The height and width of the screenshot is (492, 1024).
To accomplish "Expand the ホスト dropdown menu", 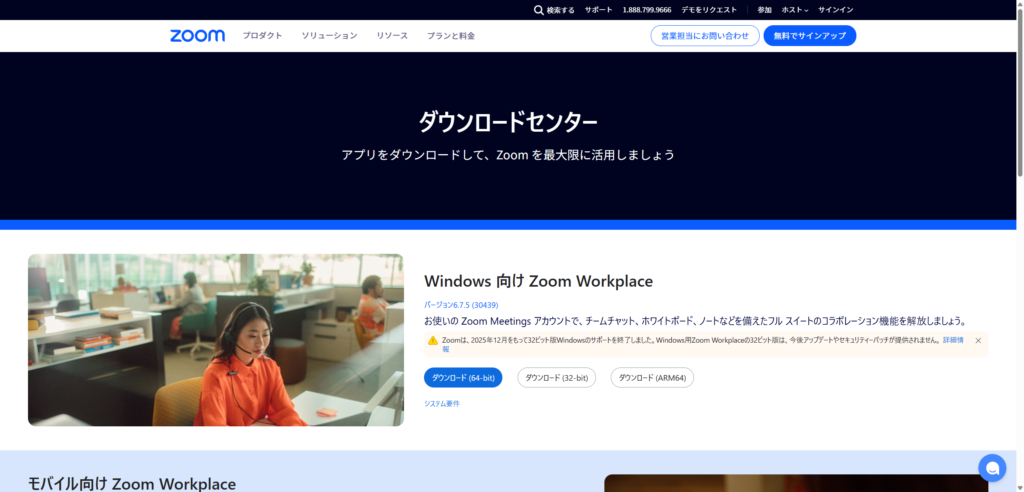I will click(795, 10).
